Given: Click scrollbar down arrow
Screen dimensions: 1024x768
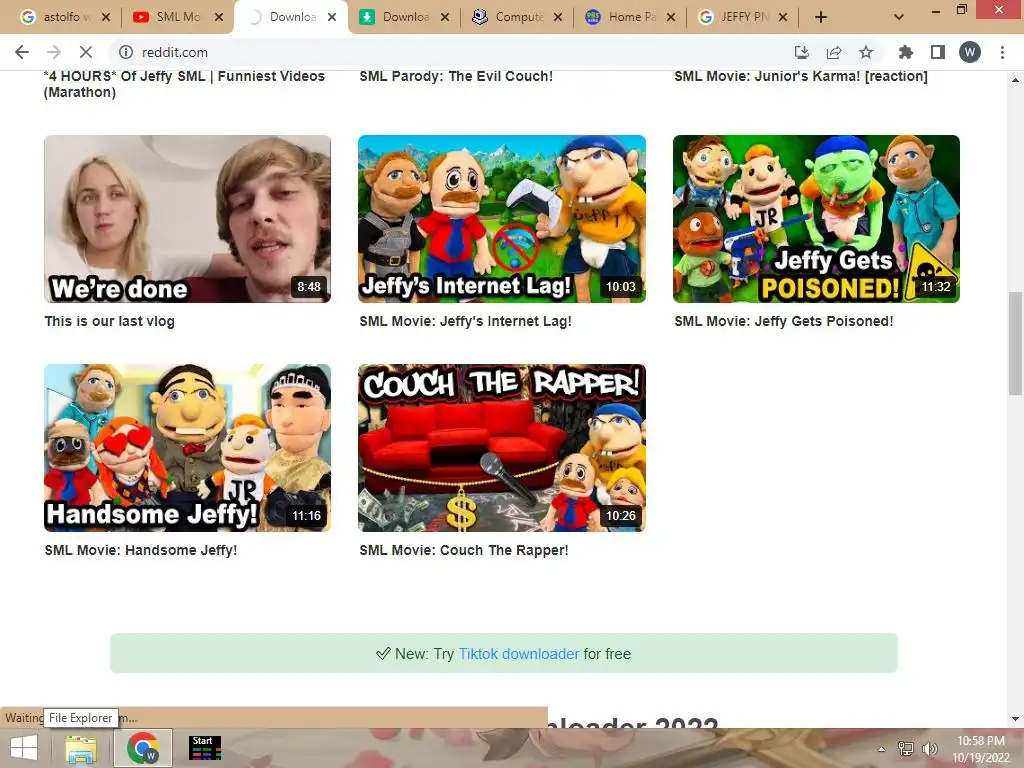Looking at the screenshot, I should pyautogui.click(x=1015, y=719).
